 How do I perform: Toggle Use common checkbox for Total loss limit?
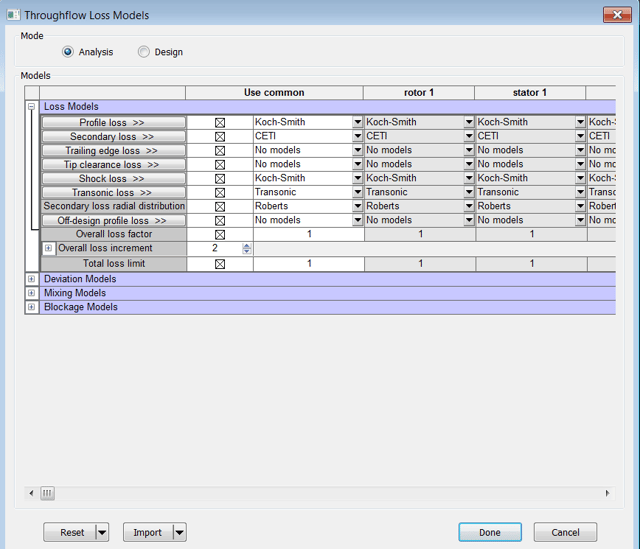click(x=220, y=264)
